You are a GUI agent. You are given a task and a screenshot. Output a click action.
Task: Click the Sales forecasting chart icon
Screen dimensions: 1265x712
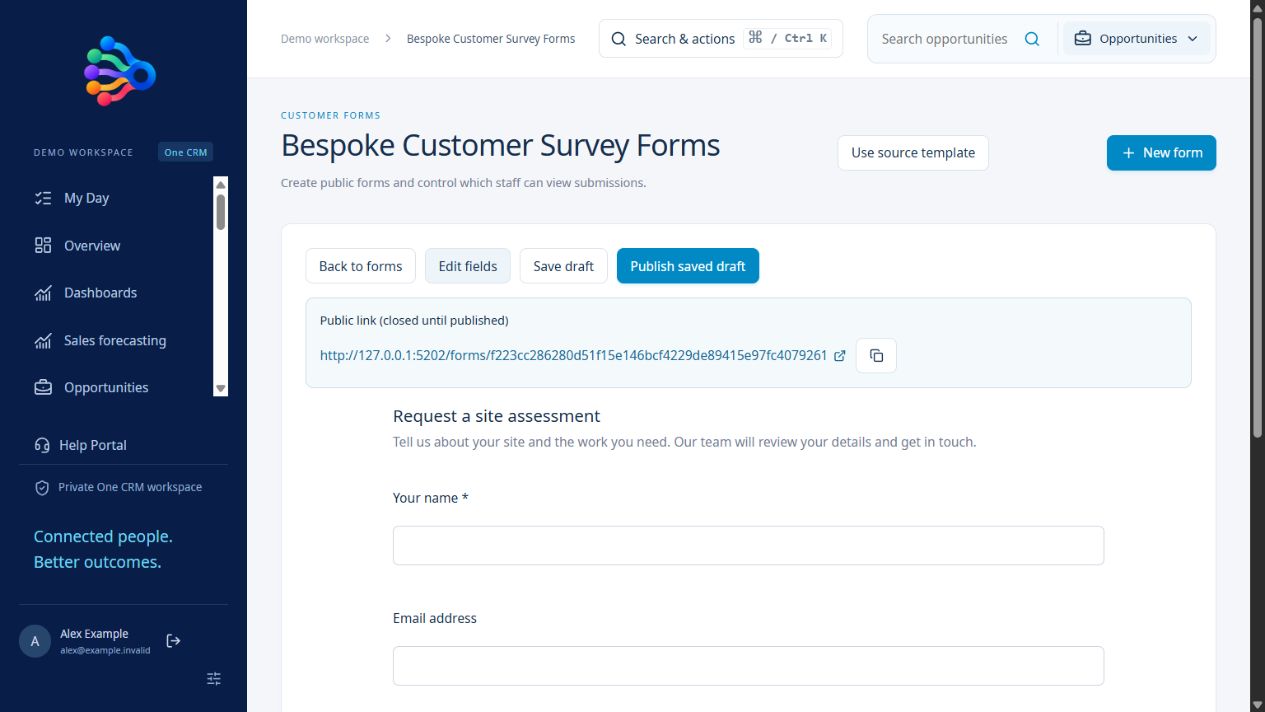point(43,340)
